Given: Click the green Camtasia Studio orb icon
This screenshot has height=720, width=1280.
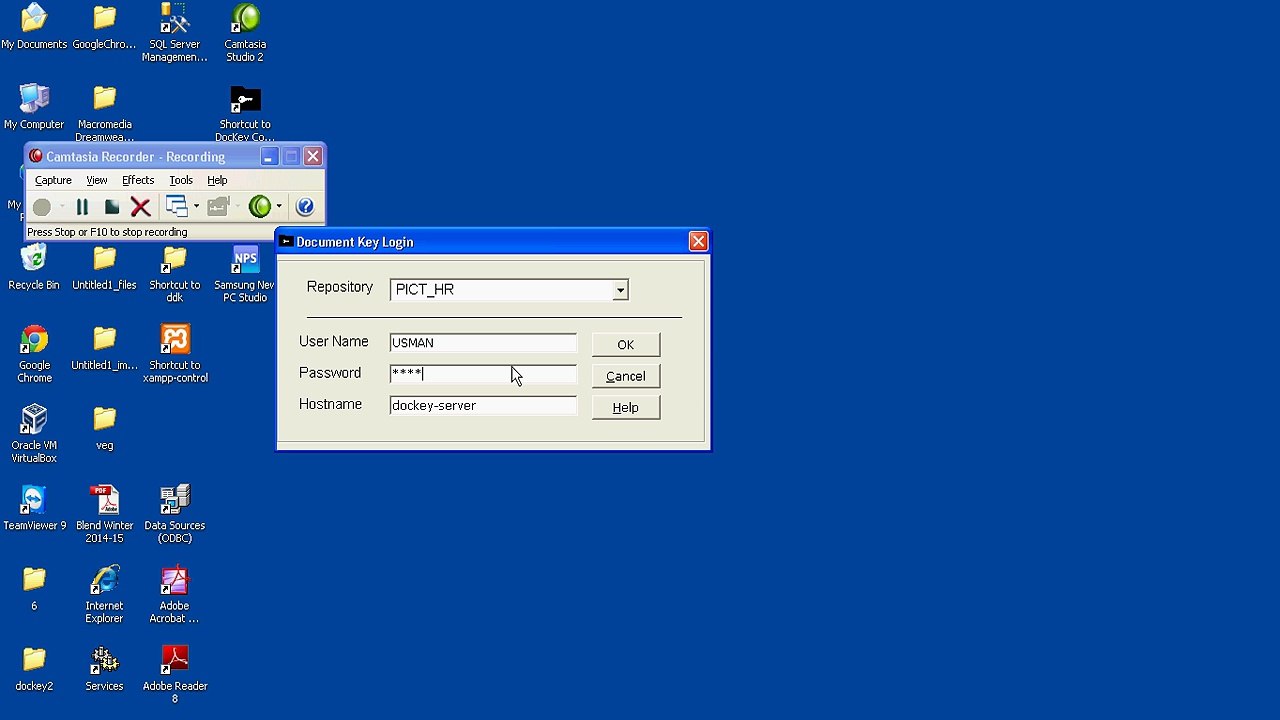Looking at the screenshot, I should pos(260,207).
